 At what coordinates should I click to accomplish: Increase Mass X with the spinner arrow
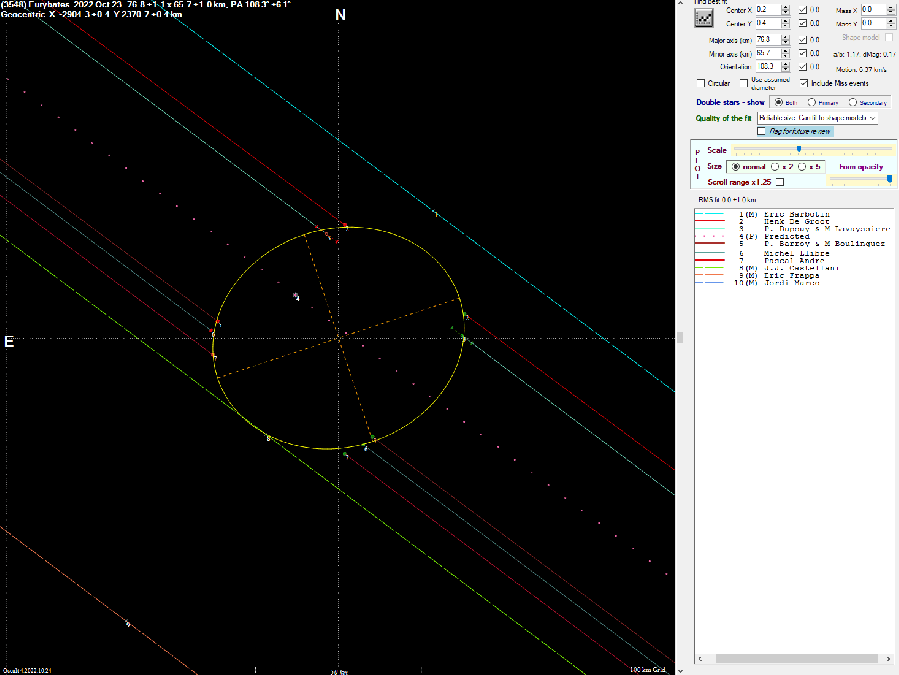point(892,6)
